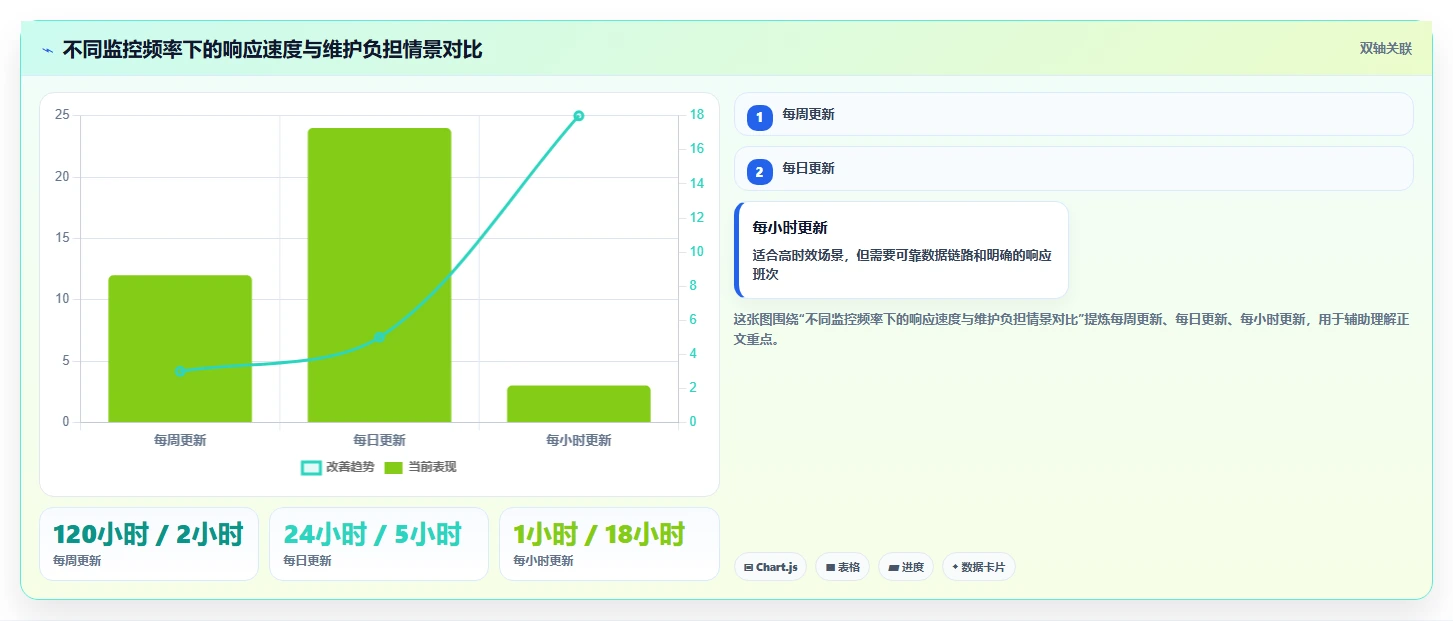The image size is (1453, 621).
Task: Click the 每小时更新 x-axis label
Action: 578,440
